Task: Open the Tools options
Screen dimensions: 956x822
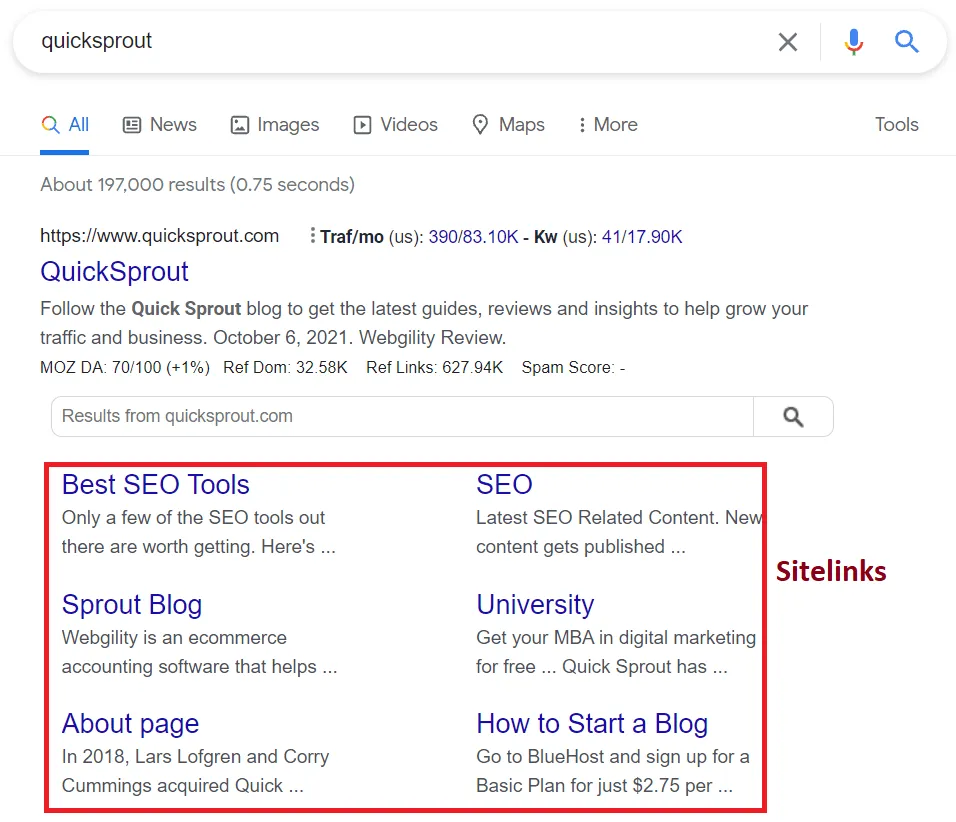Action: (896, 125)
